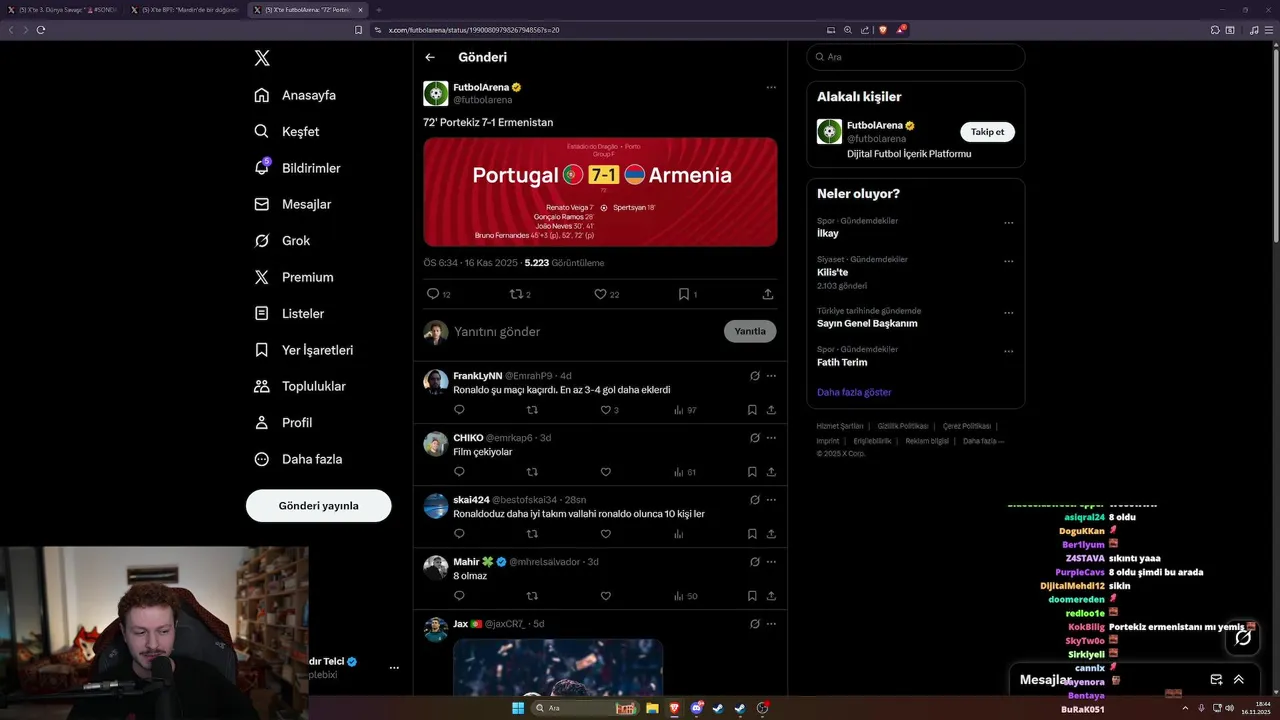
Task: Click the Gönderi yayınla button
Action: click(x=318, y=505)
